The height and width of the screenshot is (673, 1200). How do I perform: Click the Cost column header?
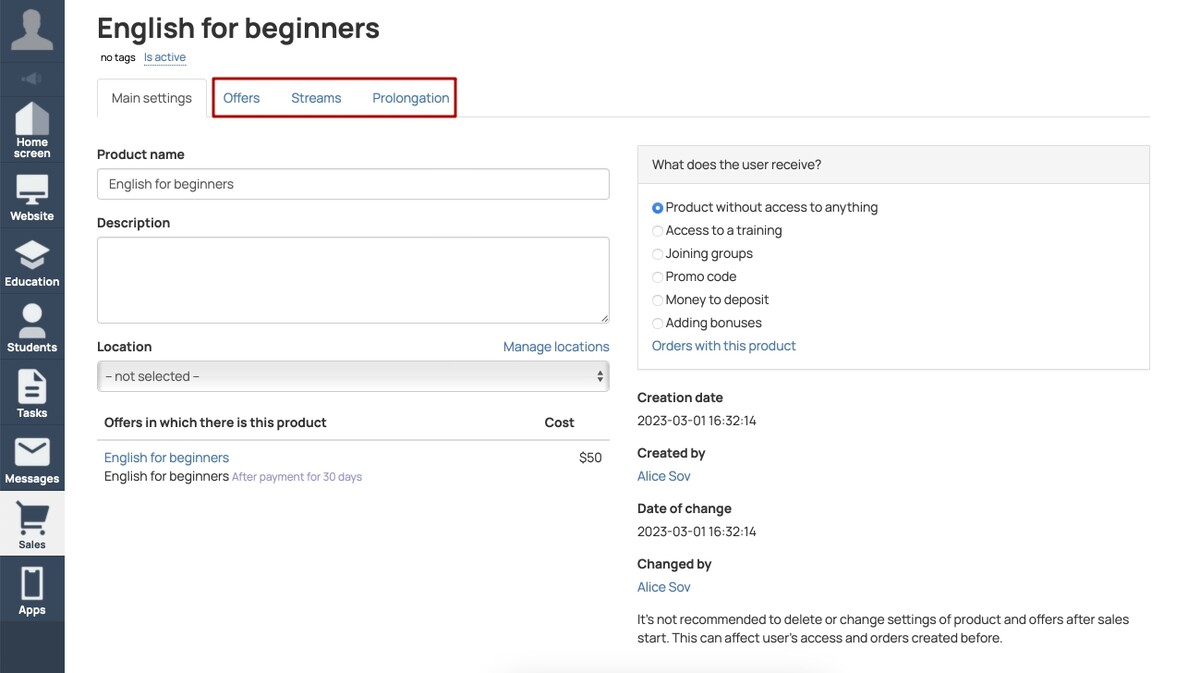tap(559, 423)
